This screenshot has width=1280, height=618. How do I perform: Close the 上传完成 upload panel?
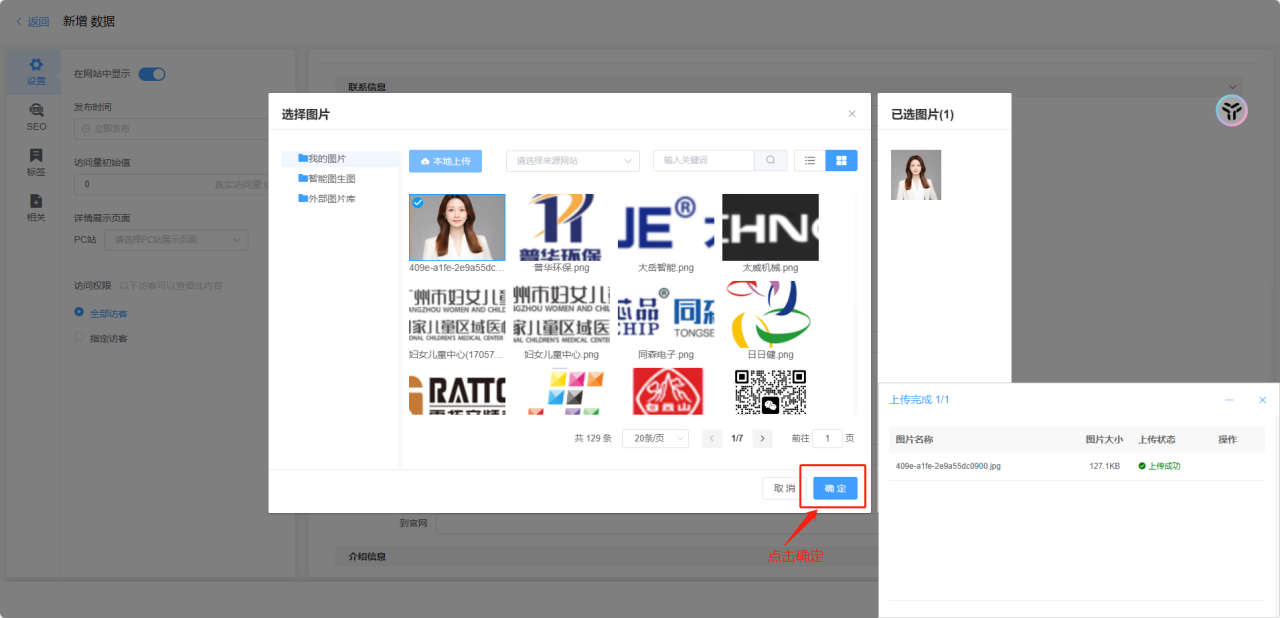coord(1262,400)
